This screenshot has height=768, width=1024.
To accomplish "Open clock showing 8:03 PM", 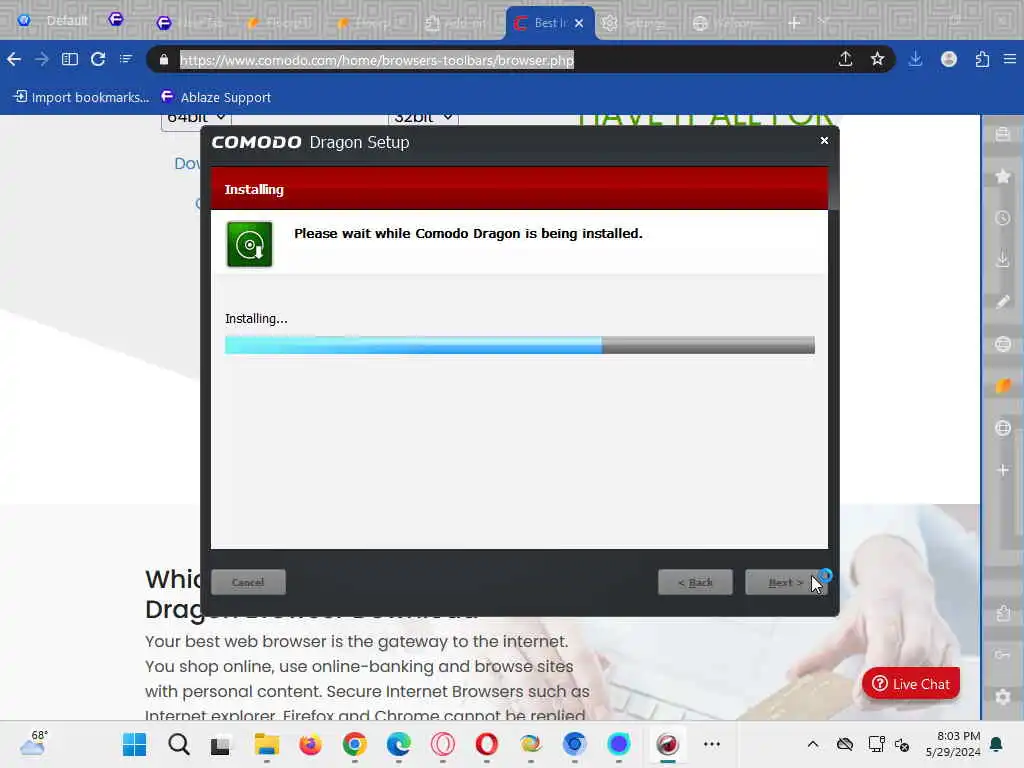I will (x=953, y=744).
